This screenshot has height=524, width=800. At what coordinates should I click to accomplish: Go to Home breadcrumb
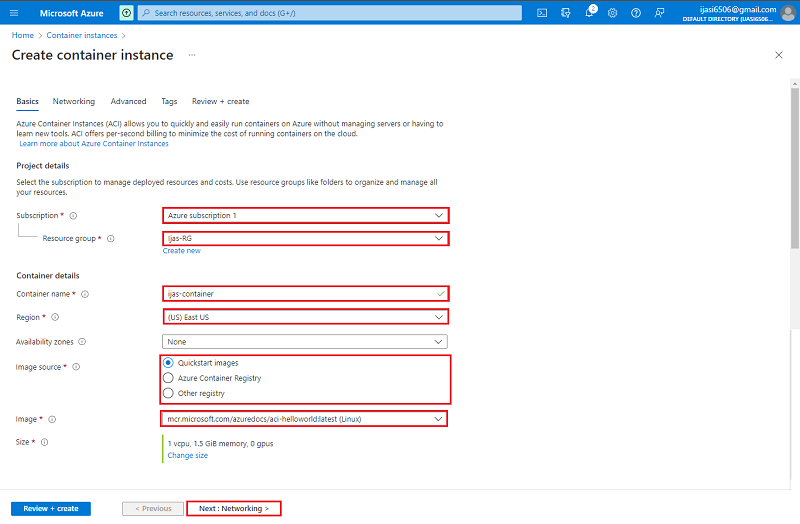coord(22,35)
